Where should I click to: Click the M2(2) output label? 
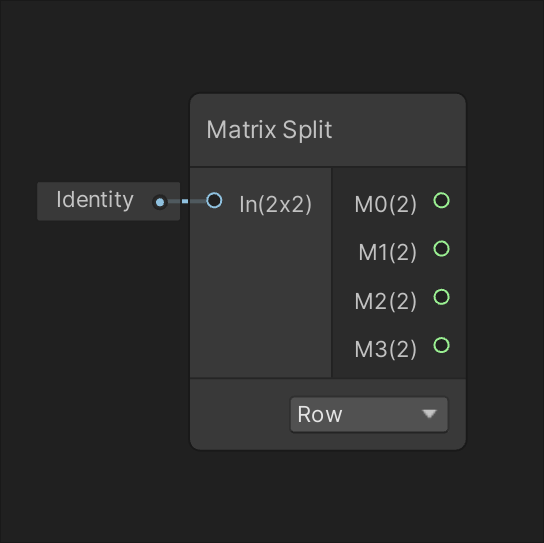pos(385,301)
